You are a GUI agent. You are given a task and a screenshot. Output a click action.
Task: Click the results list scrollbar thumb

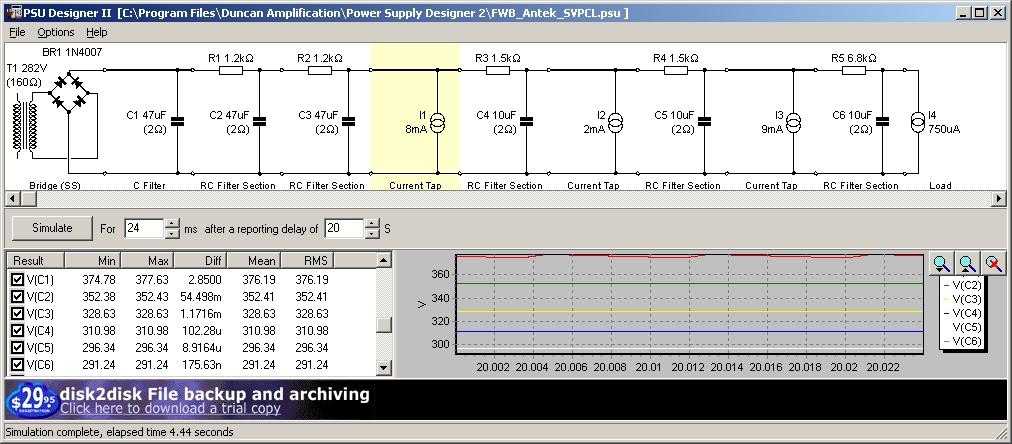point(383,325)
